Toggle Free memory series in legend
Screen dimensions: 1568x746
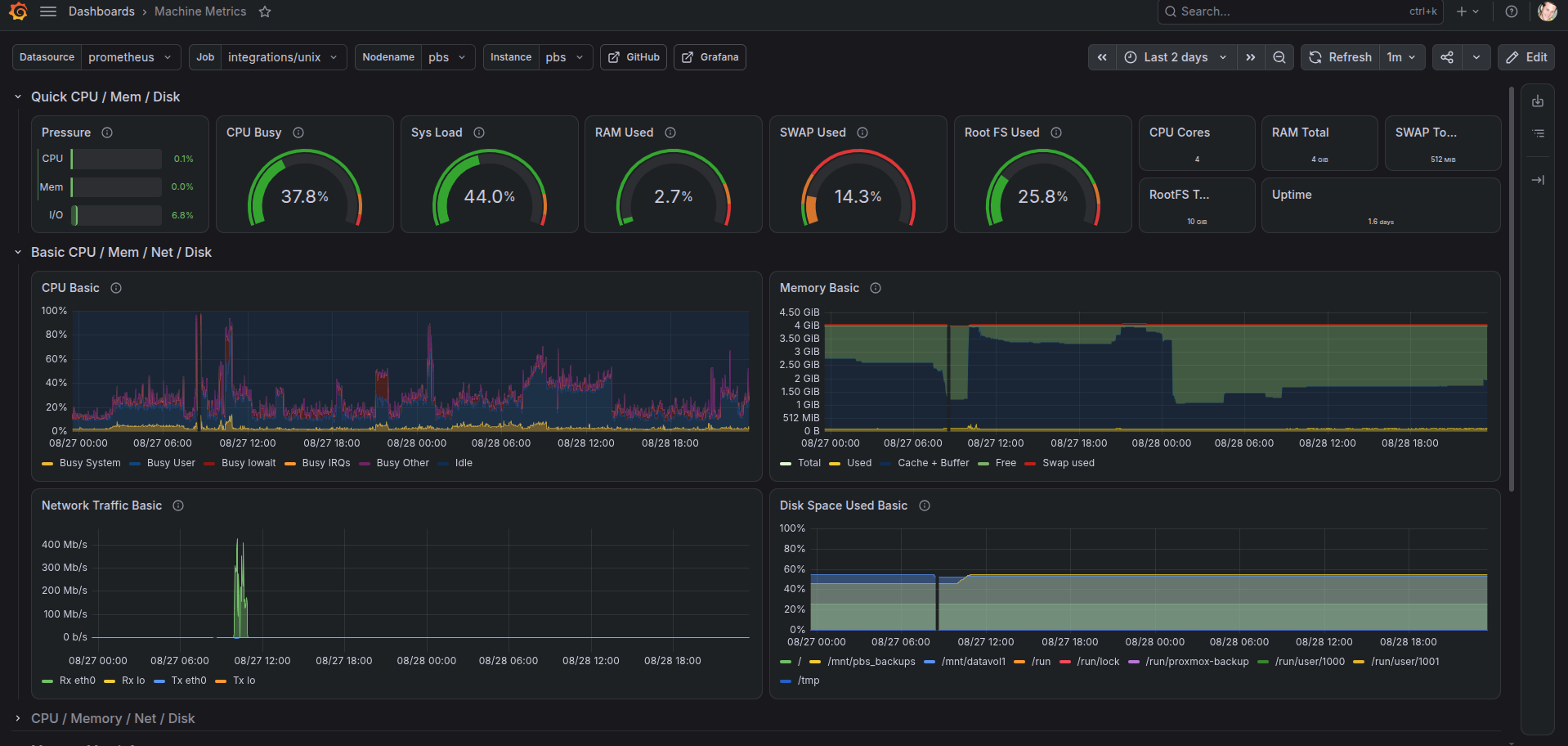1006,463
